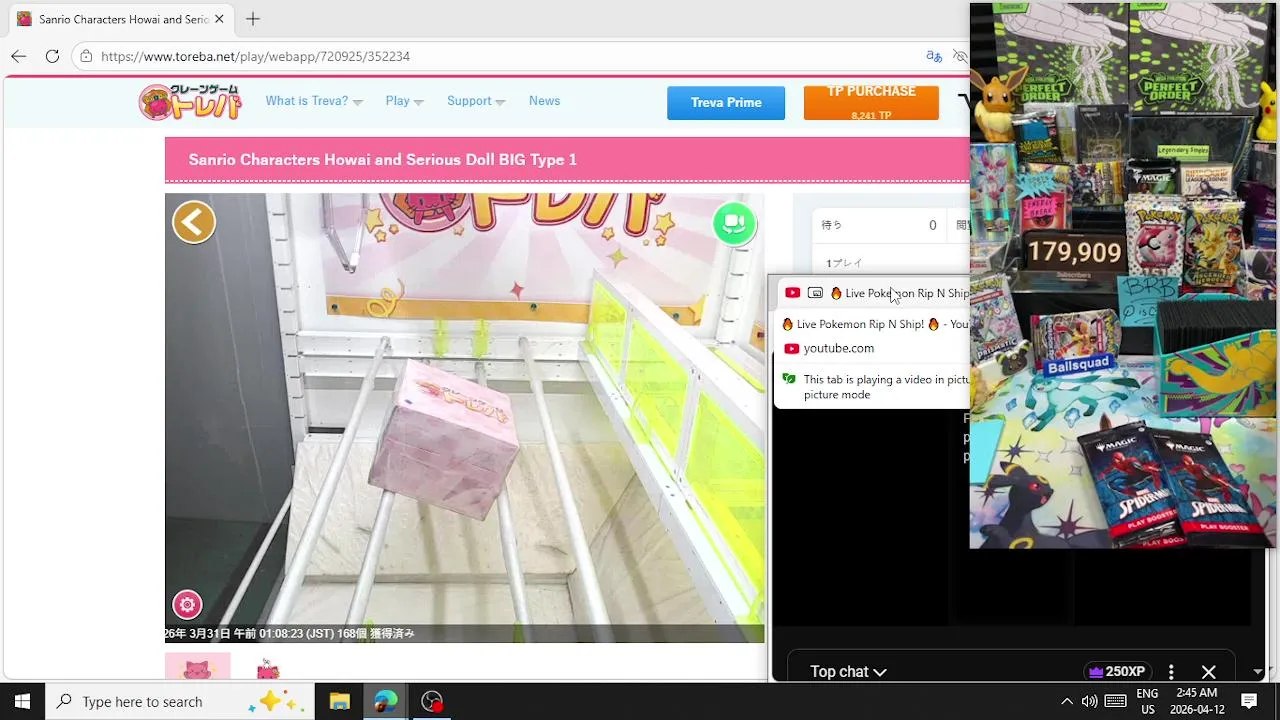Viewport: 1280px width, 720px height.
Task: Click the waiting count 0 in the queue panel
Action: pos(932,226)
